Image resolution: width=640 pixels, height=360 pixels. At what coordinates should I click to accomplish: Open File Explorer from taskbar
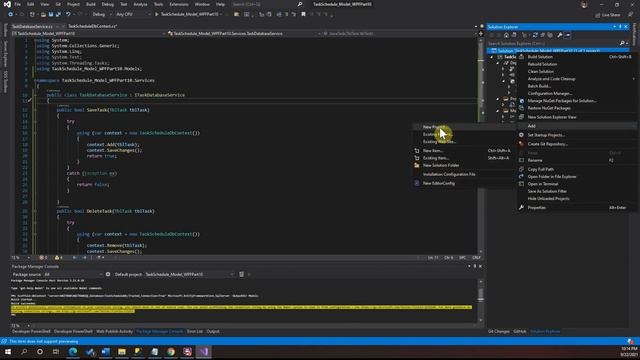click(x=122, y=351)
